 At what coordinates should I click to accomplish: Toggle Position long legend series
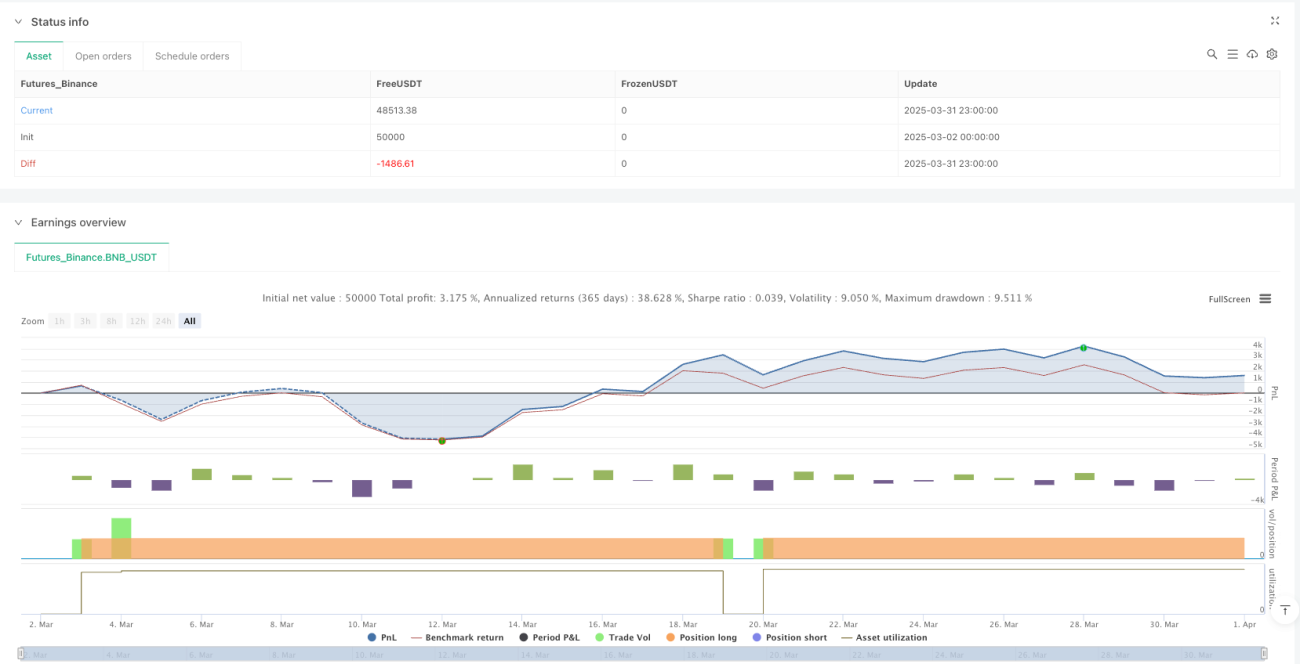click(x=704, y=637)
